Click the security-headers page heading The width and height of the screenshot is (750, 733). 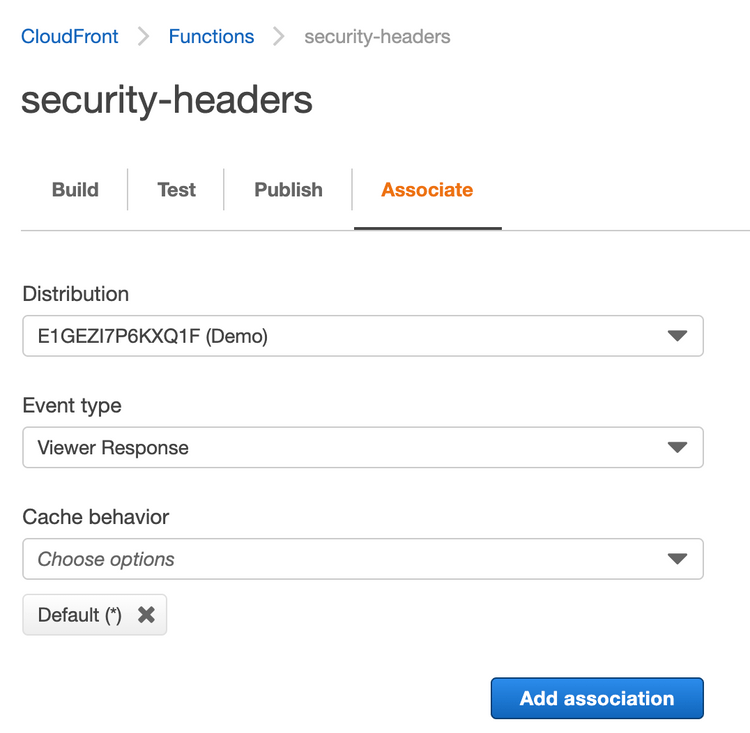(167, 100)
